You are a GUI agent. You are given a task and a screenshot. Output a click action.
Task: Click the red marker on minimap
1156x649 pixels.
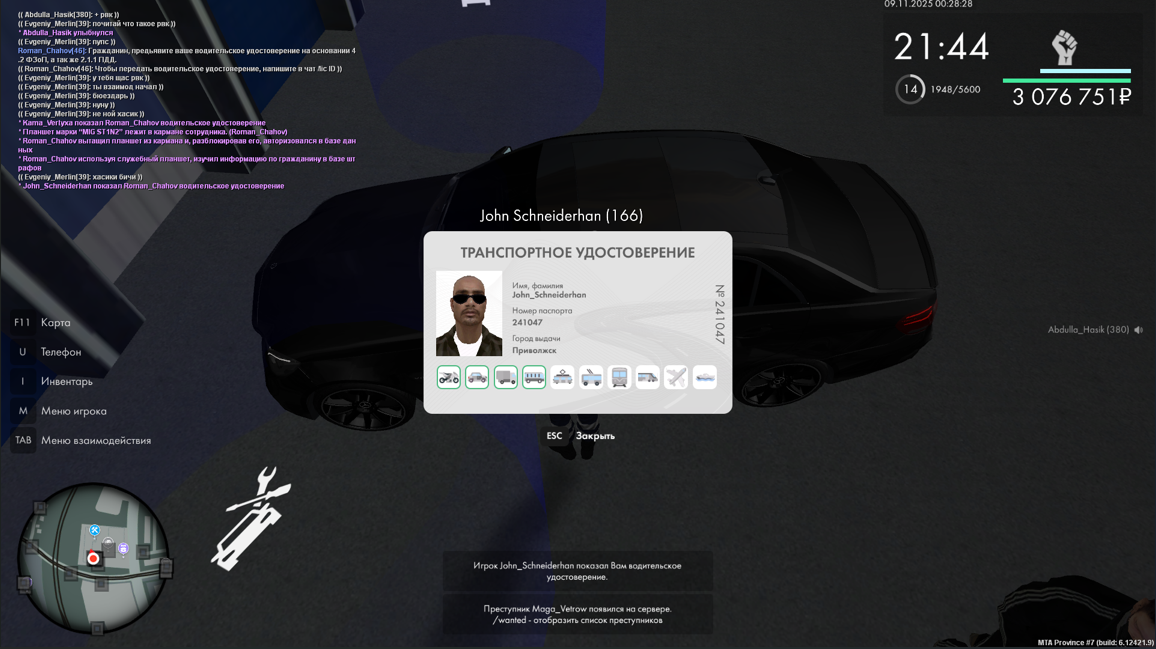pos(93,558)
